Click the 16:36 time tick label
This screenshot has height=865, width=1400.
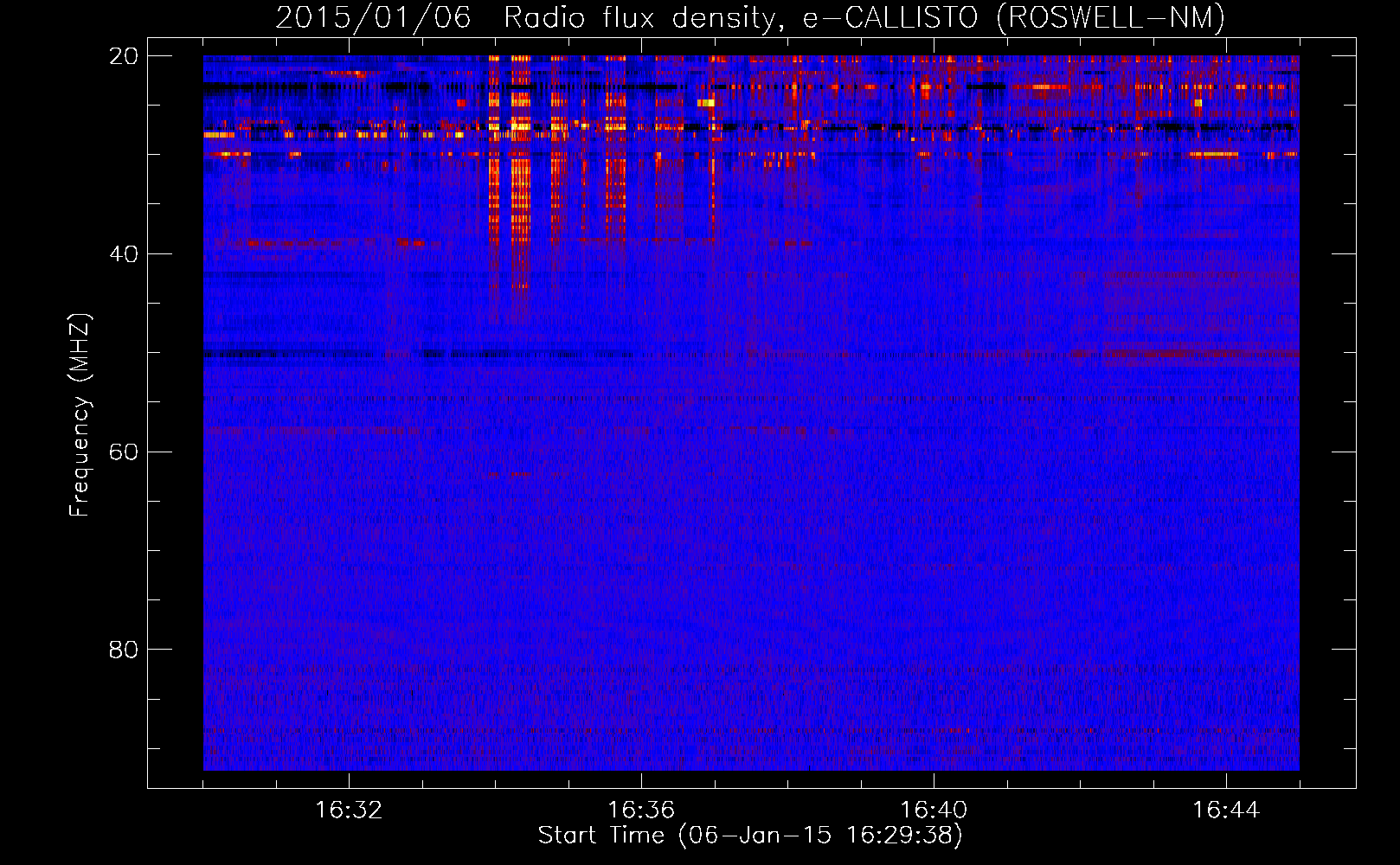pyautogui.click(x=641, y=811)
